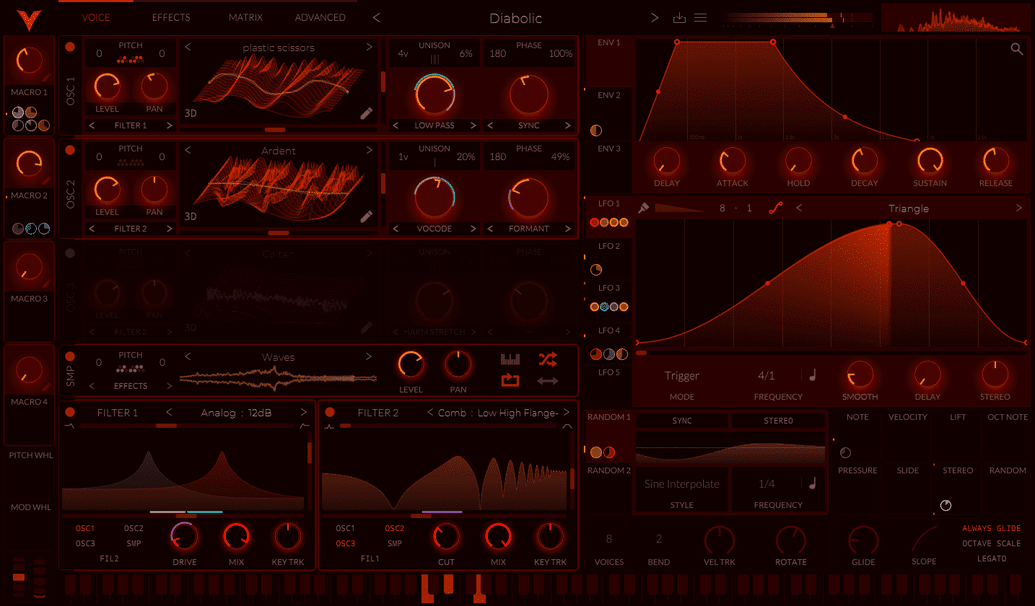Go to next wavetable after plastic scissors
The image size is (1035, 606).
coord(369,47)
